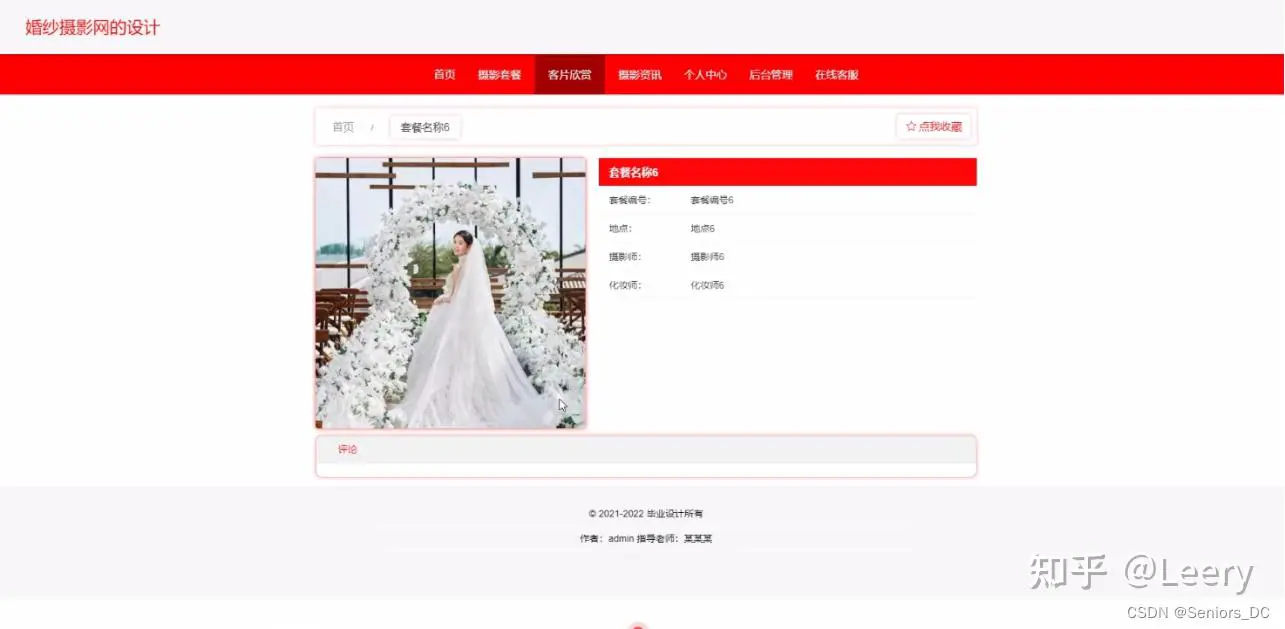The image size is (1285, 629).
Task: Go to 摄影套餐 navigation item
Action: (x=499, y=75)
